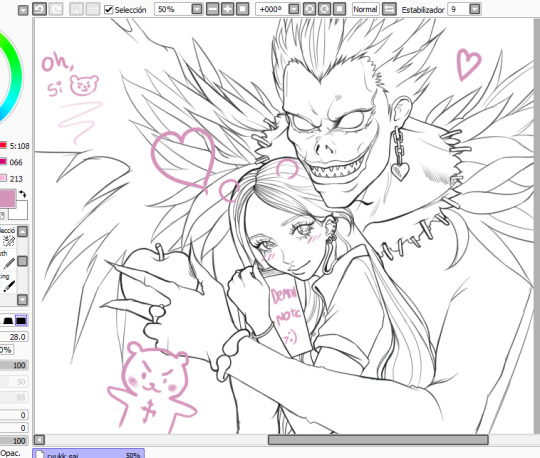Adjust the density slider showing 100
This screenshot has width=540, height=458.
(14, 365)
